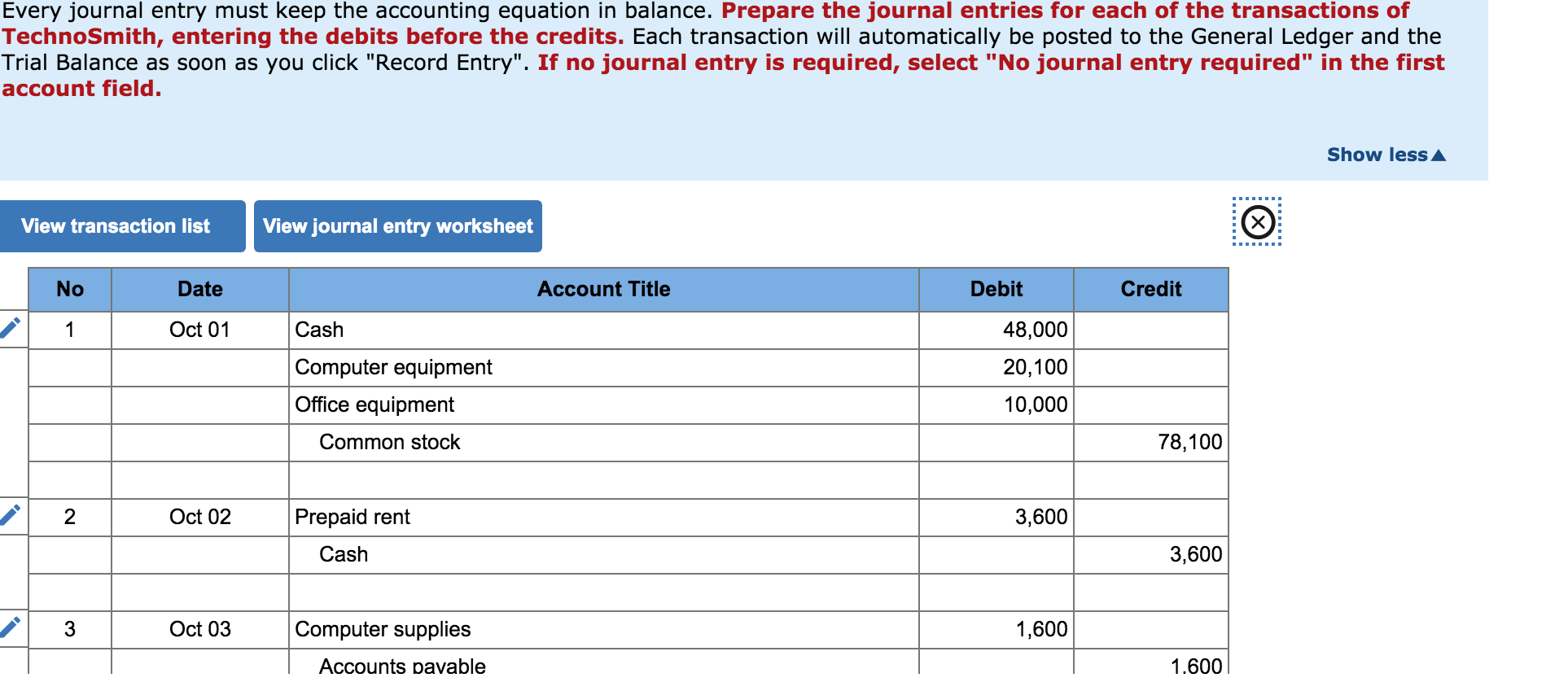Viewport: 1568px width, 682px height.
Task: Select the Prepaid rent account row
Action: click(604, 518)
